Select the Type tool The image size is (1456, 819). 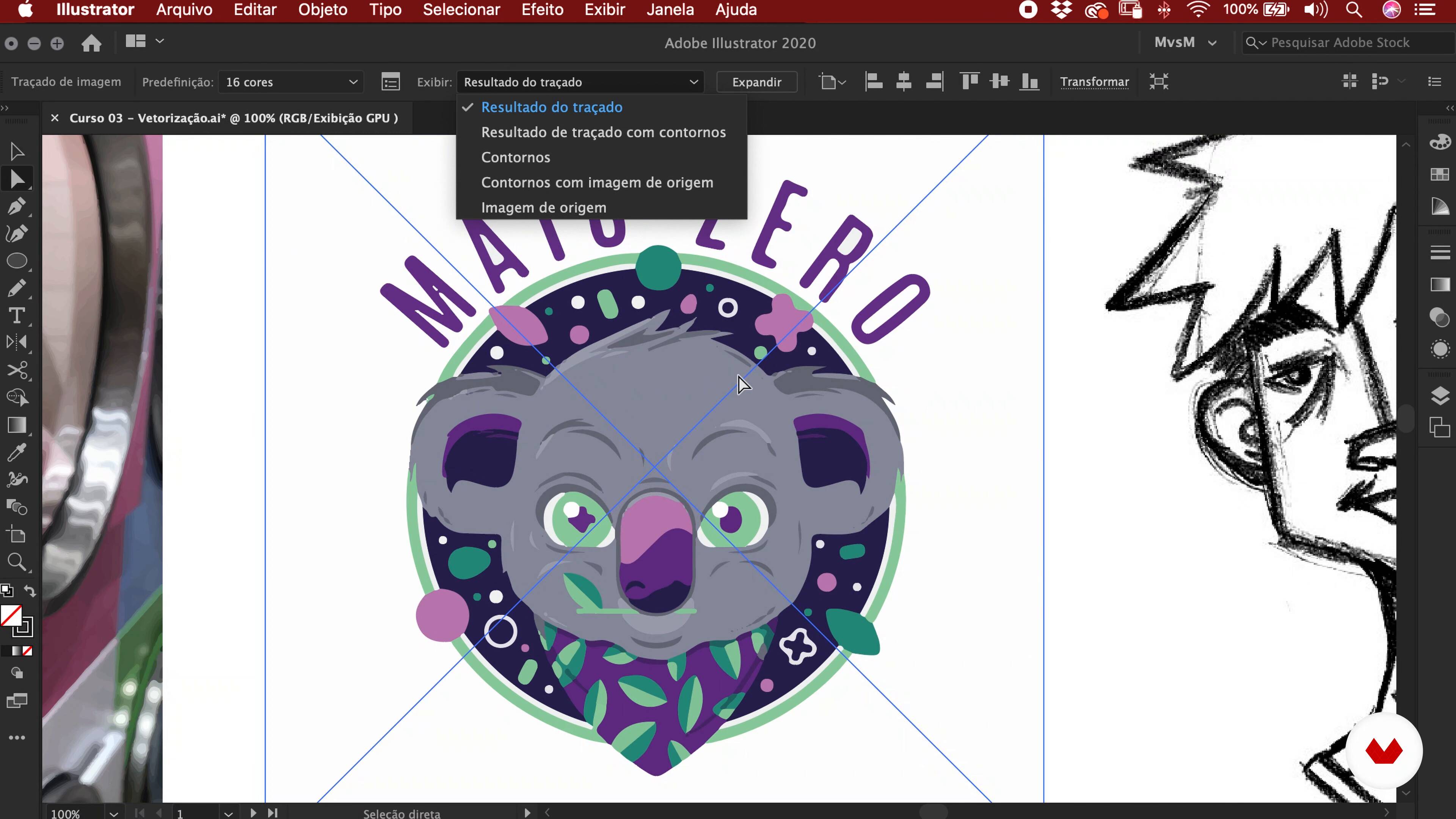click(x=16, y=315)
